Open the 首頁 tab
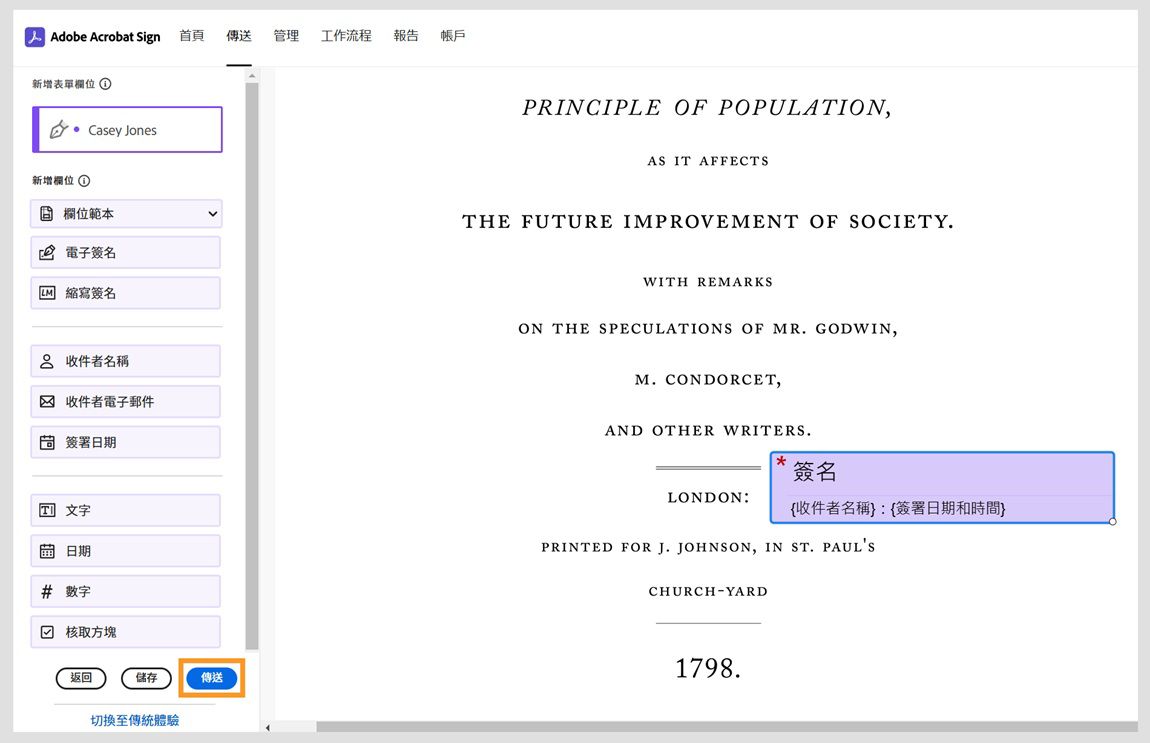 coord(191,36)
